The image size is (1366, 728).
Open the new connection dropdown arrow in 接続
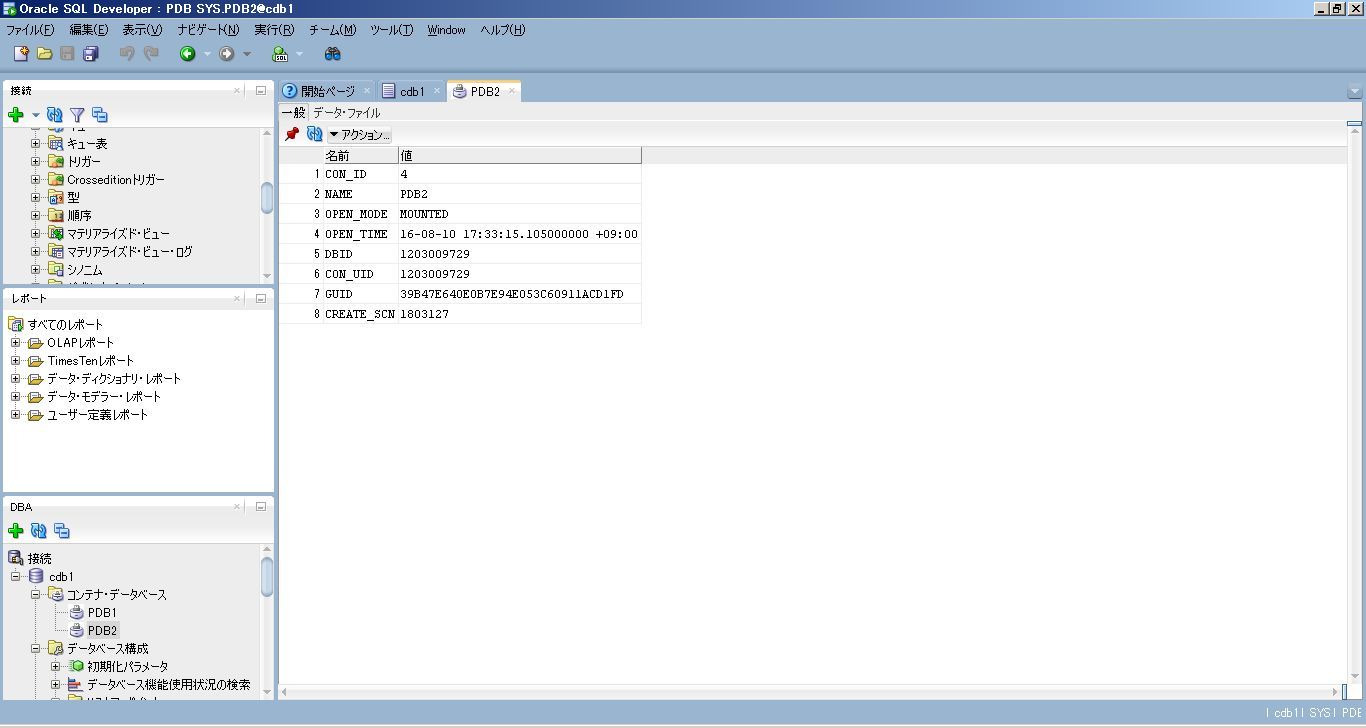coord(35,115)
